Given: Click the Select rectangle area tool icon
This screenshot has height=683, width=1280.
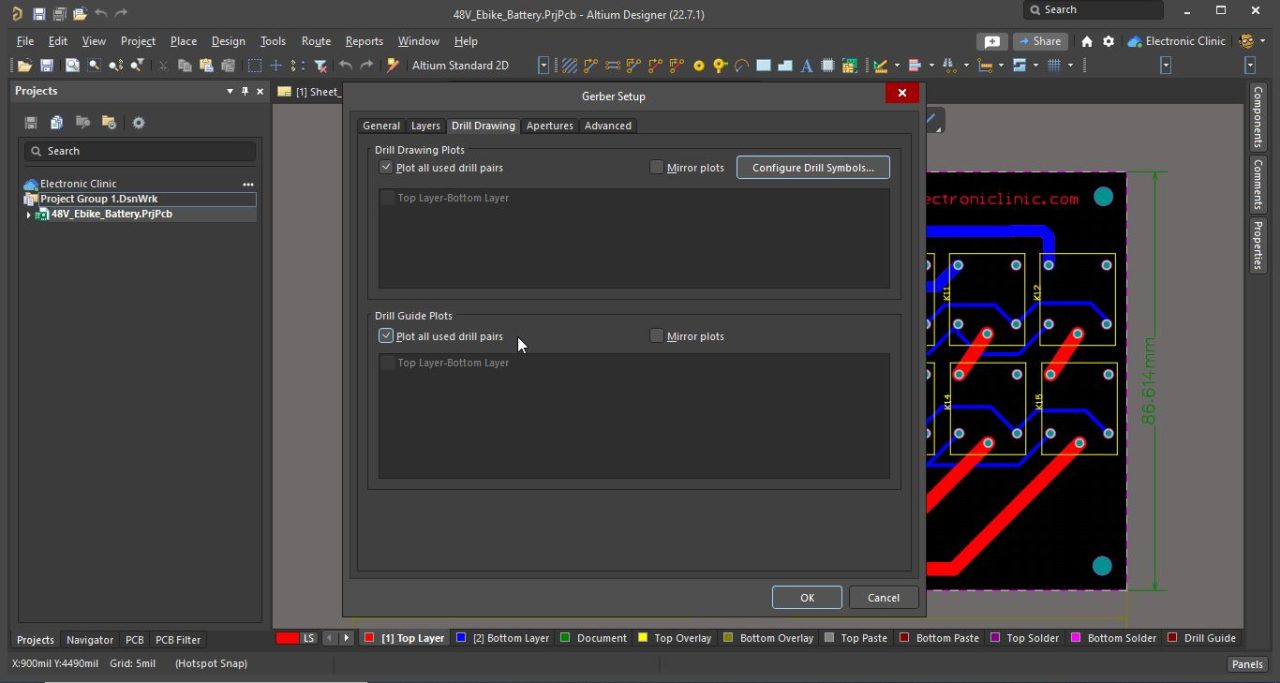Looking at the screenshot, I should click(x=255, y=65).
